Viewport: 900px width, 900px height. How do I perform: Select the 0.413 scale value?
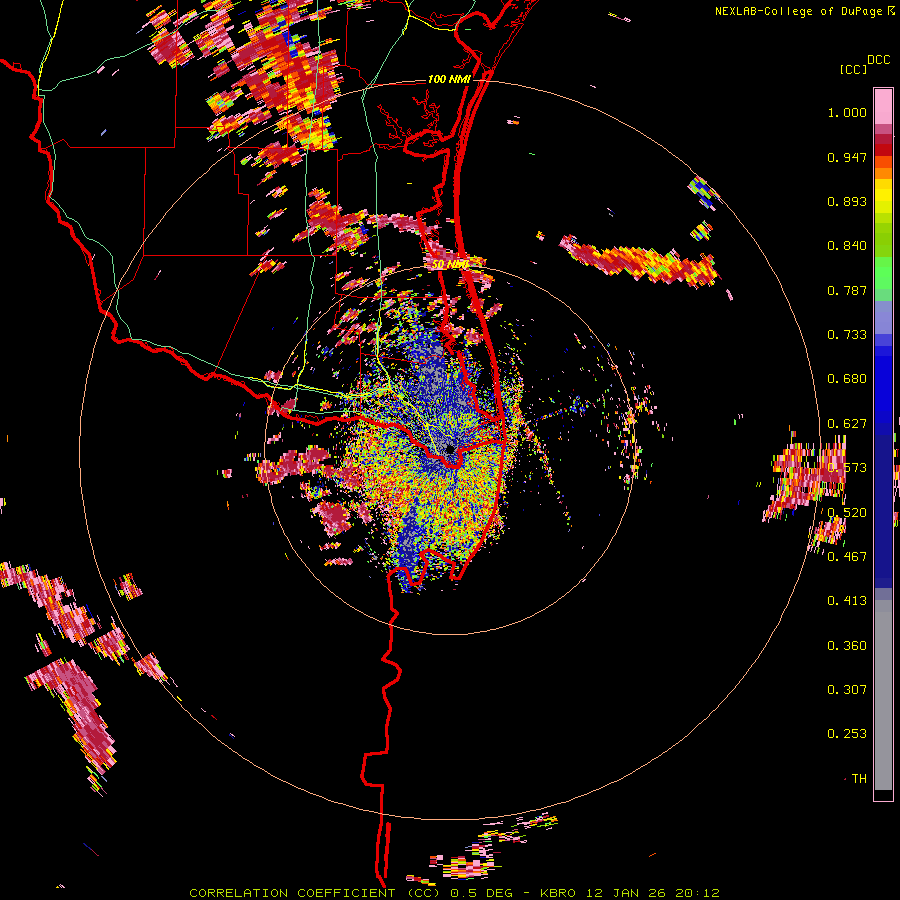pos(847,601)
